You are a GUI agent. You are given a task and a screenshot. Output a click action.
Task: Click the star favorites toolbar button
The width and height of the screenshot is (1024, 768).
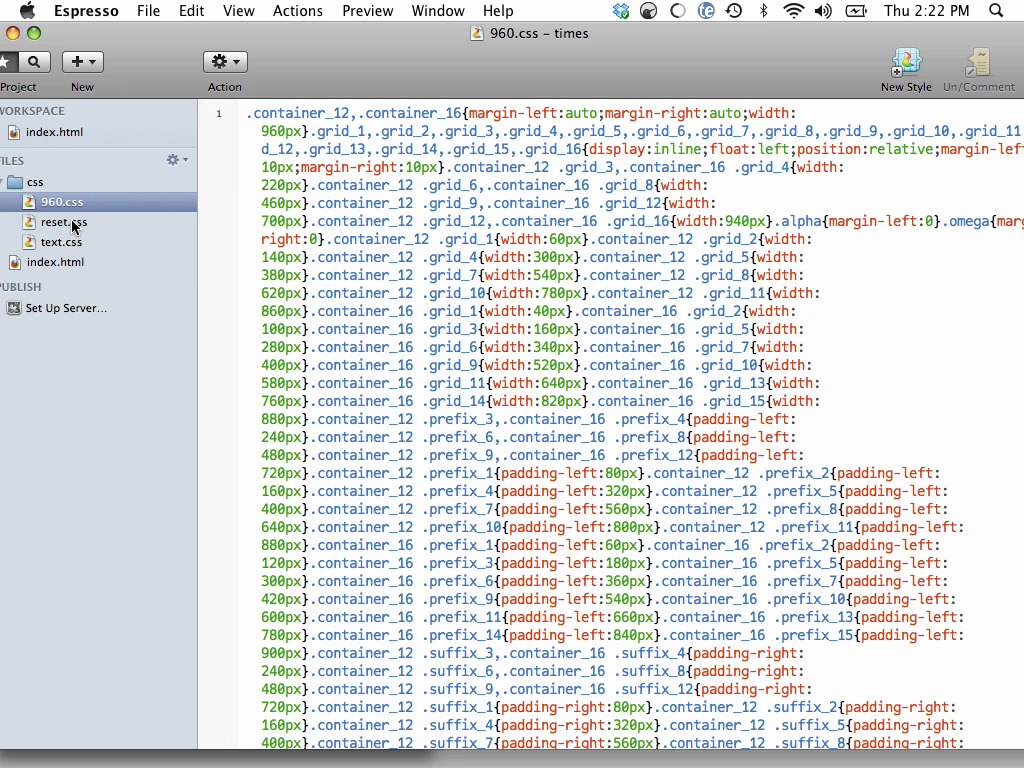click(7, 62)
